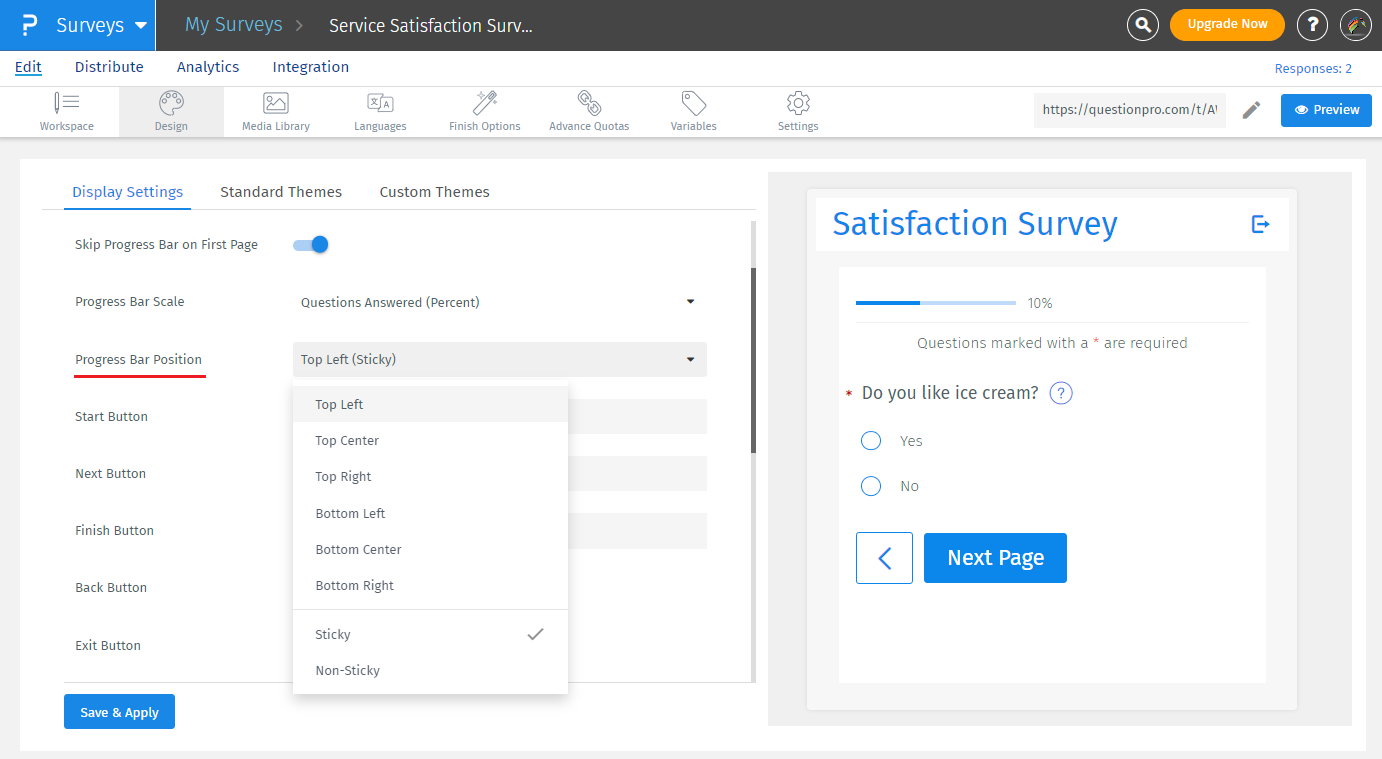Screen dimensions: 1382x759
Task: Open the Languages translation icon
Action: (x=380, y=103)
